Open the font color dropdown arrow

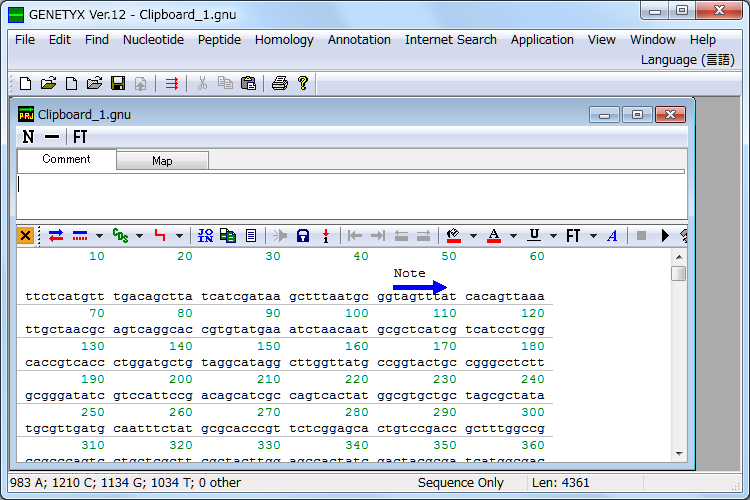point(513,235)
